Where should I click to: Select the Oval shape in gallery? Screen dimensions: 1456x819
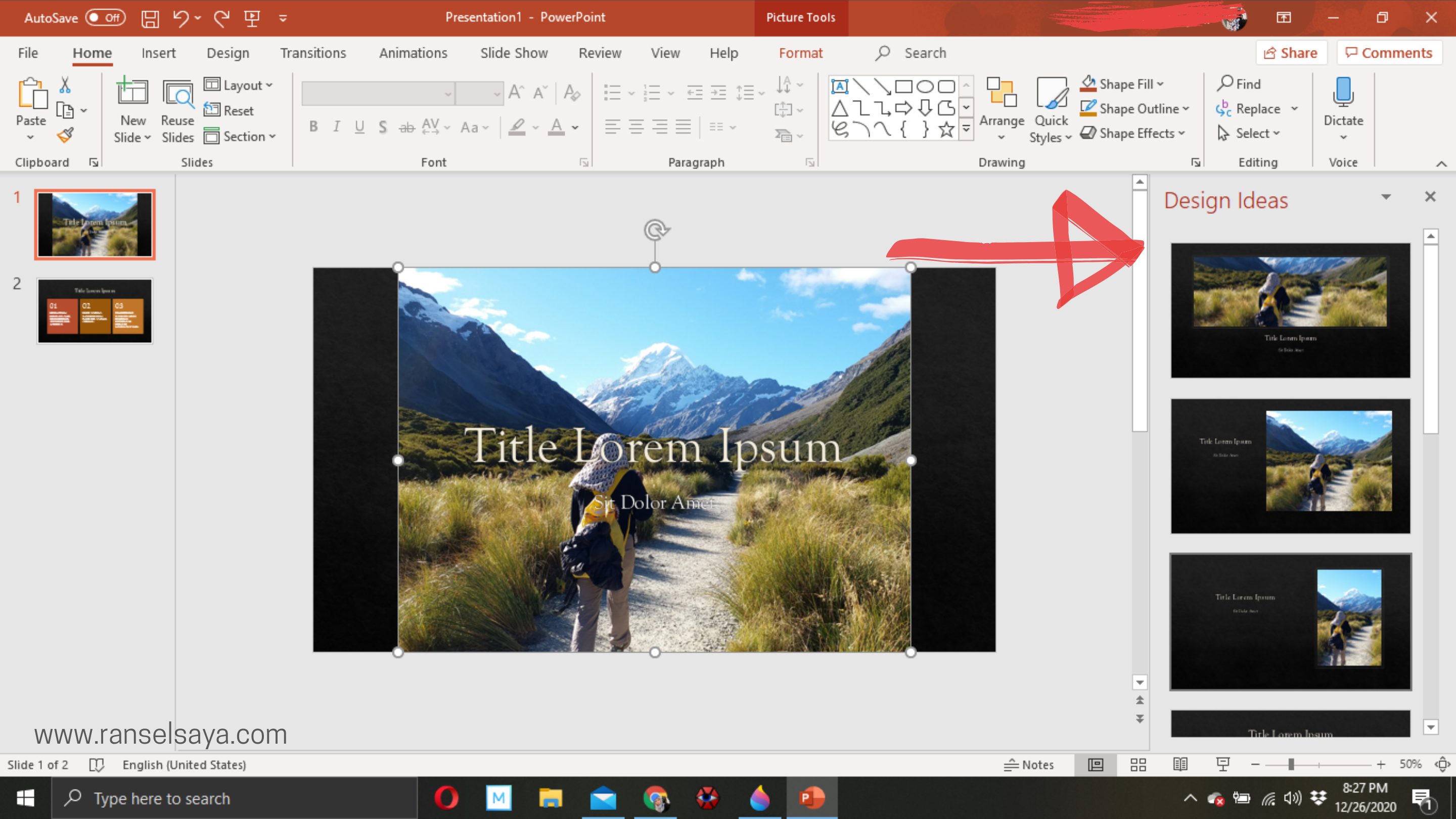(925, 86)
